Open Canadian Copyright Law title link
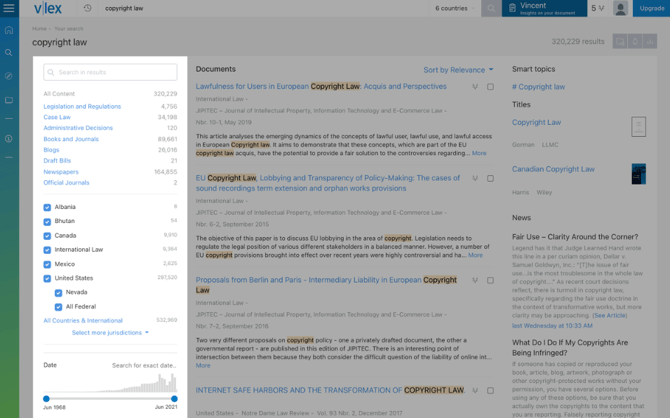The width and height of the screenshot is (670, 418). [553, 169]
